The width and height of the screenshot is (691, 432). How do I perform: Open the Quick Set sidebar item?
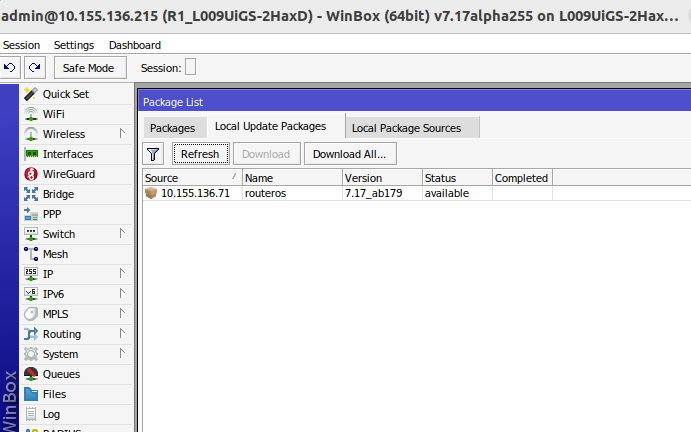[65, 94]
